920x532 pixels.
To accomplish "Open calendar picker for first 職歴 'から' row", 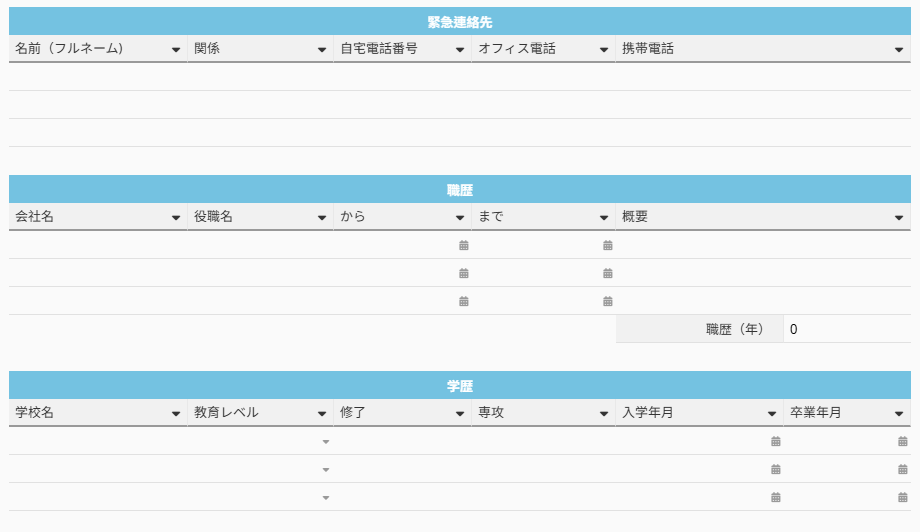I will [x=463, y=245].
